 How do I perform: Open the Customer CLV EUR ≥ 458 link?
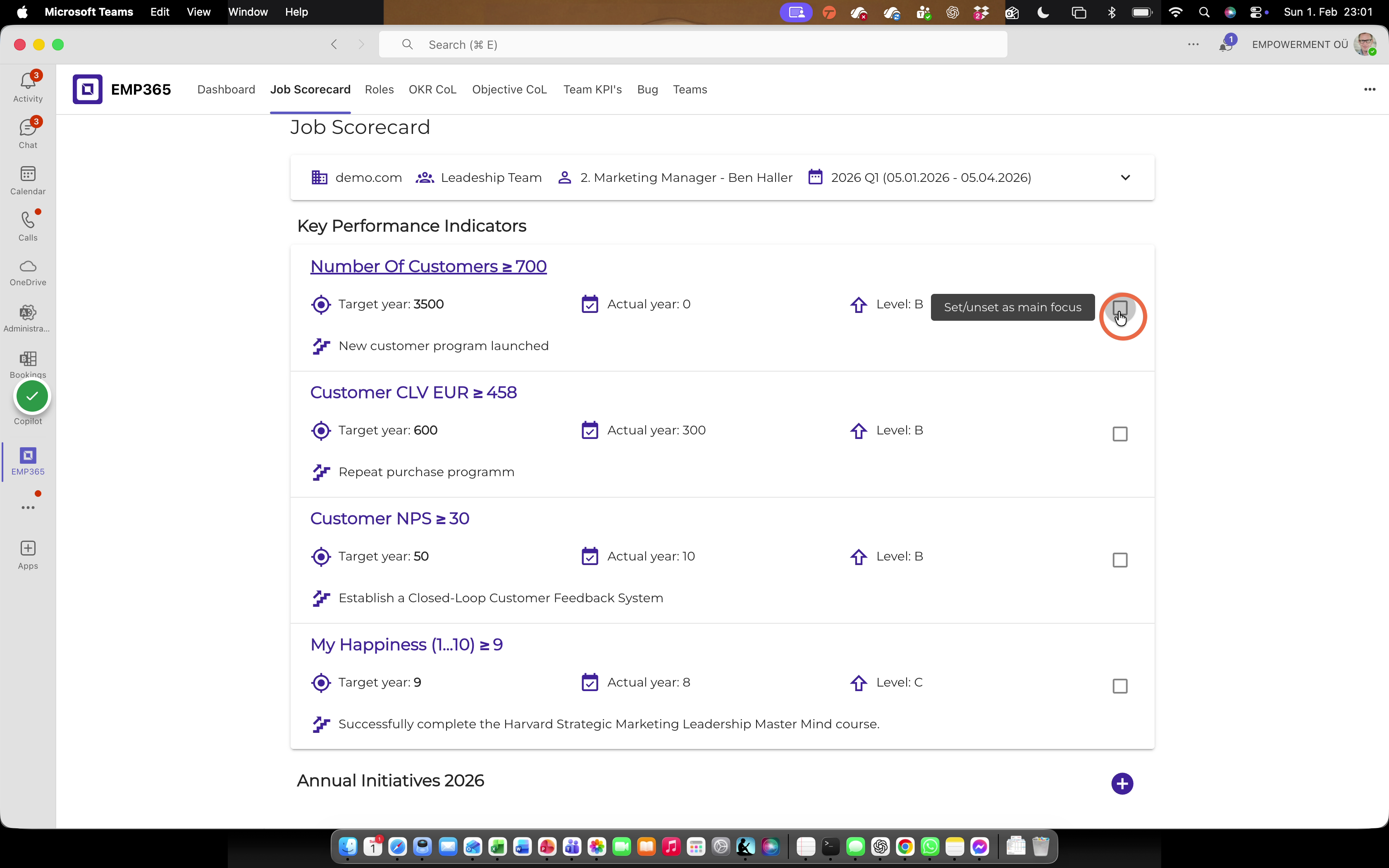point(413,393)
